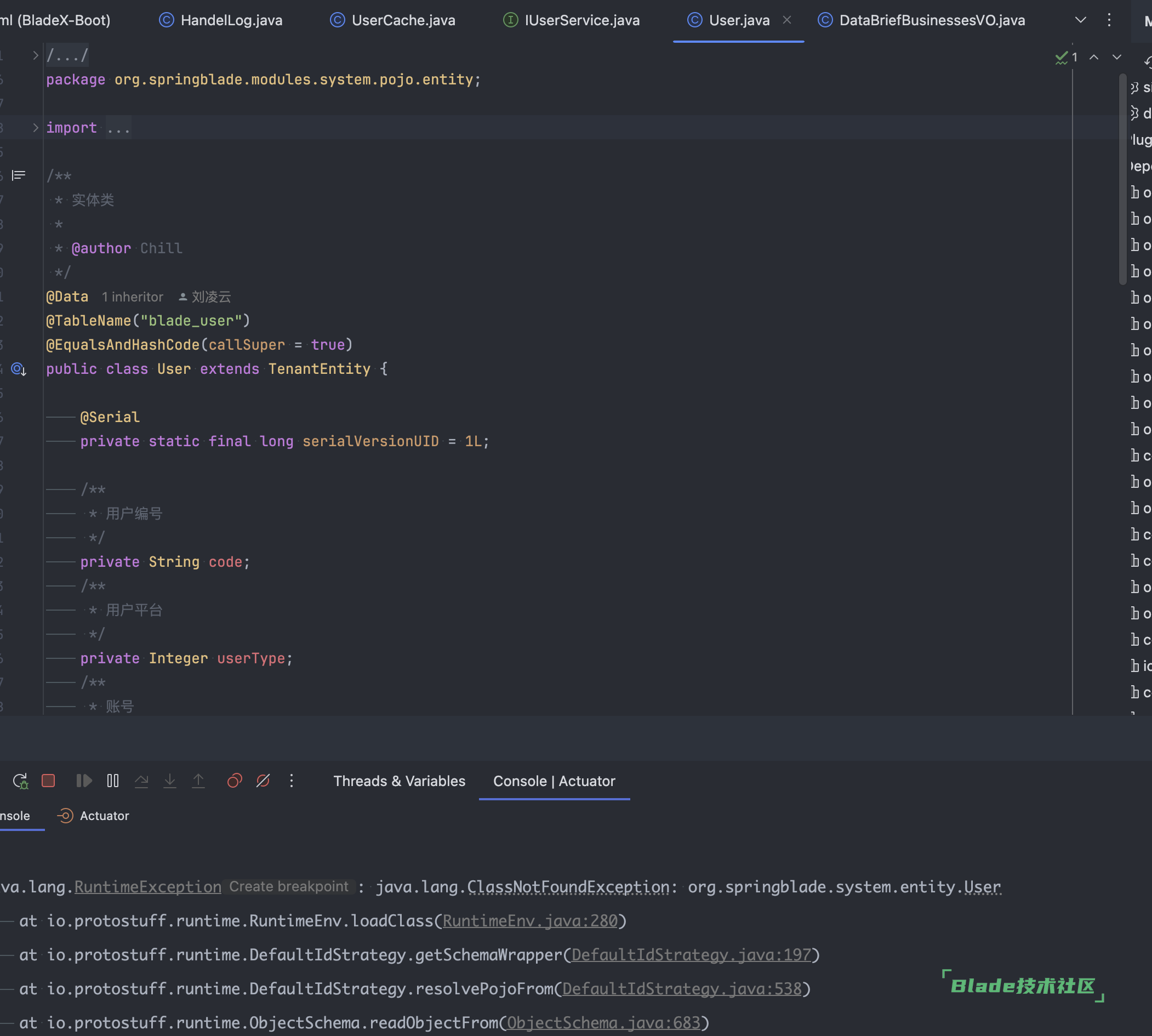This screenshot has height=1036, width=1152.
Task: Open UserCache.java editor tab
Action: coord(393,20)
